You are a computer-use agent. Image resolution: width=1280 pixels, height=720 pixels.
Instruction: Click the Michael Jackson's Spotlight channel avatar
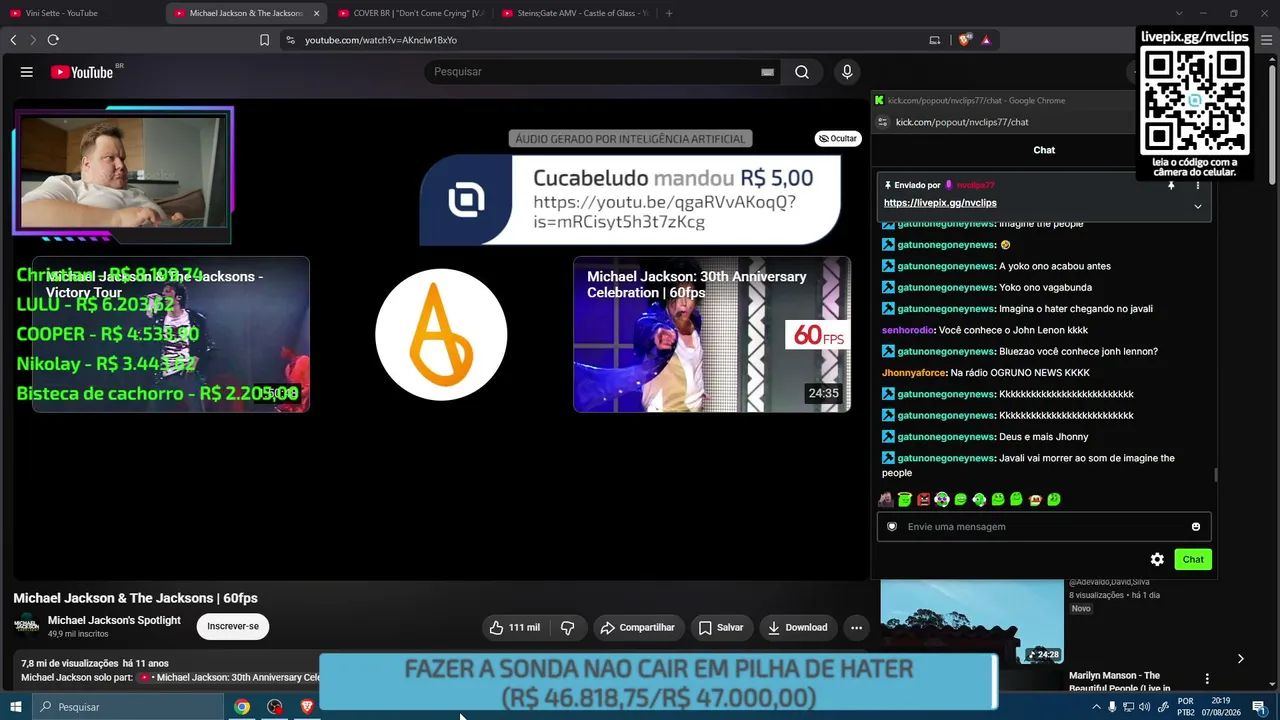26,626
